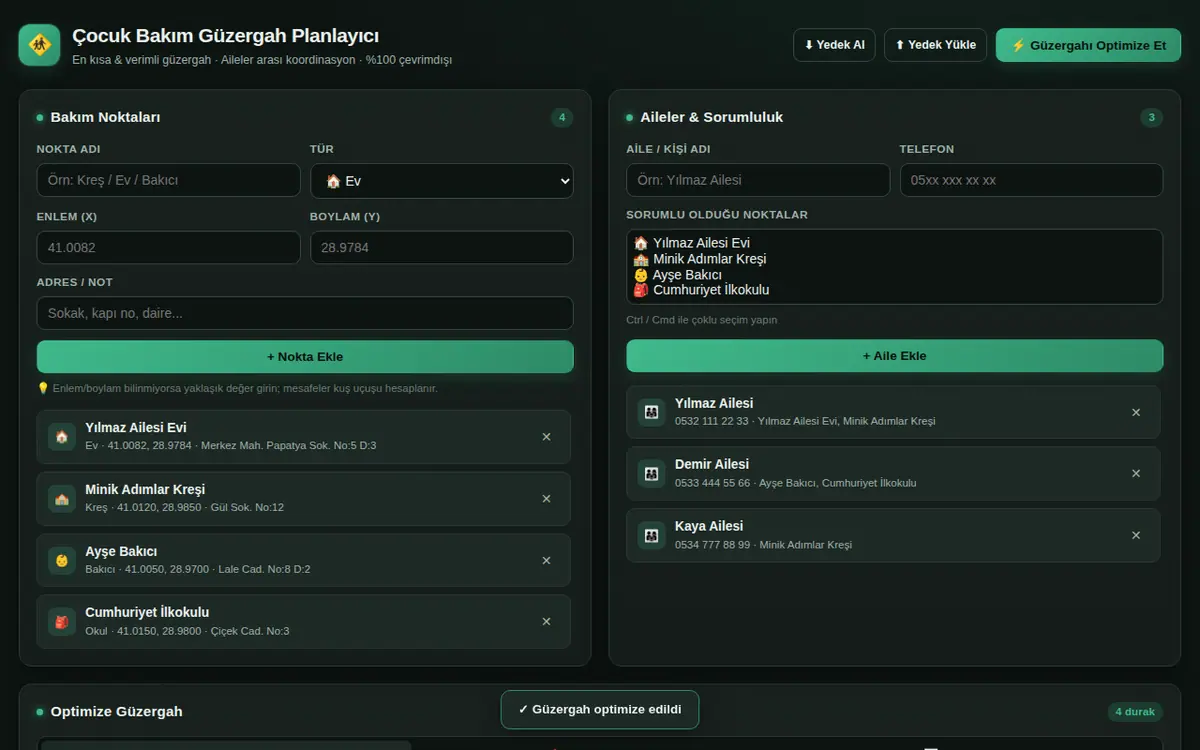The image size is (1200, 750).
Task: Click the 'Ctrl / Cmd ile çoklu seçim yapın' hint
Action: (x=702, y=320)
